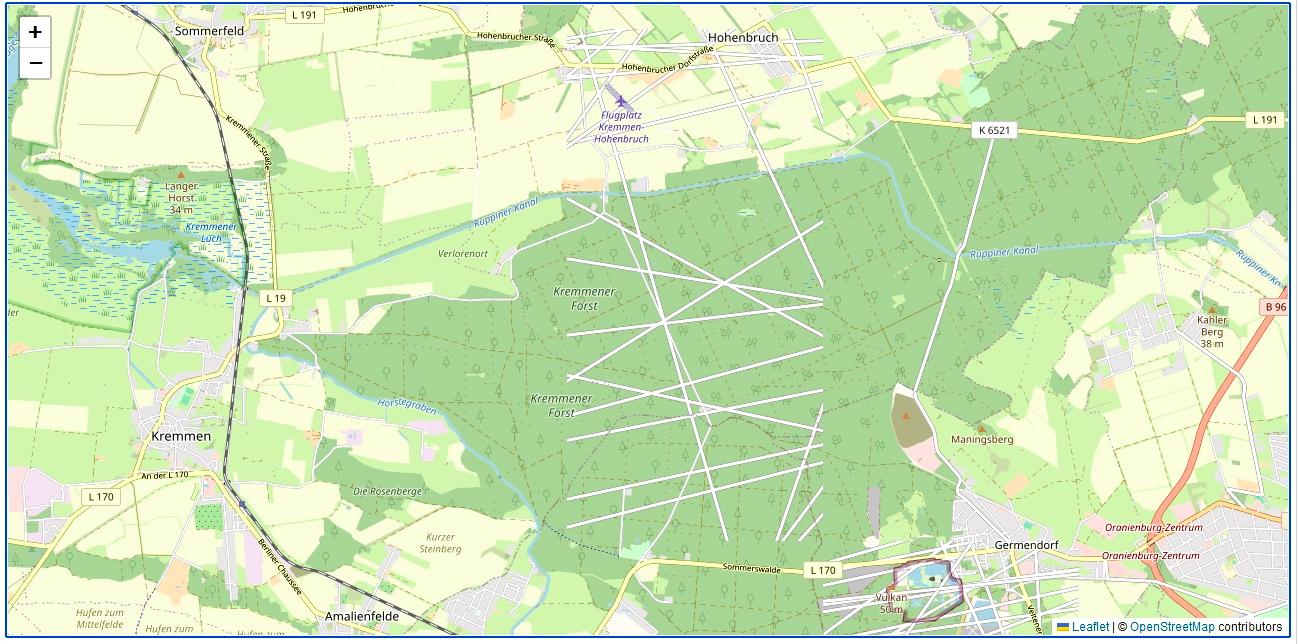
Task: Click the Kremmen town label
Action: coord(181,436)
